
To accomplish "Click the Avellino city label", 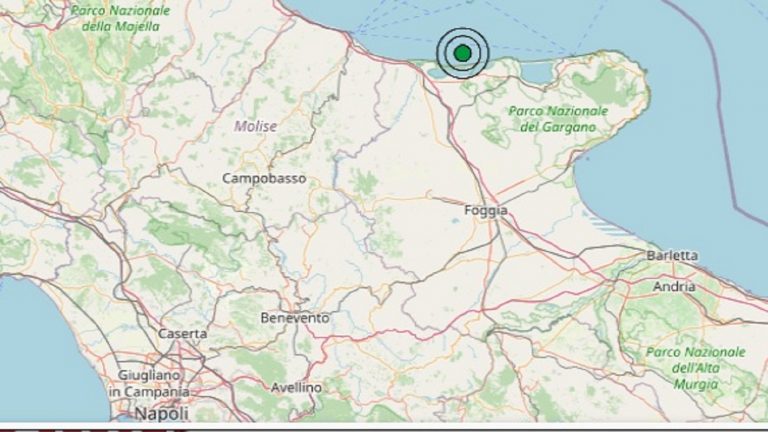I will [x=296, y=387].
